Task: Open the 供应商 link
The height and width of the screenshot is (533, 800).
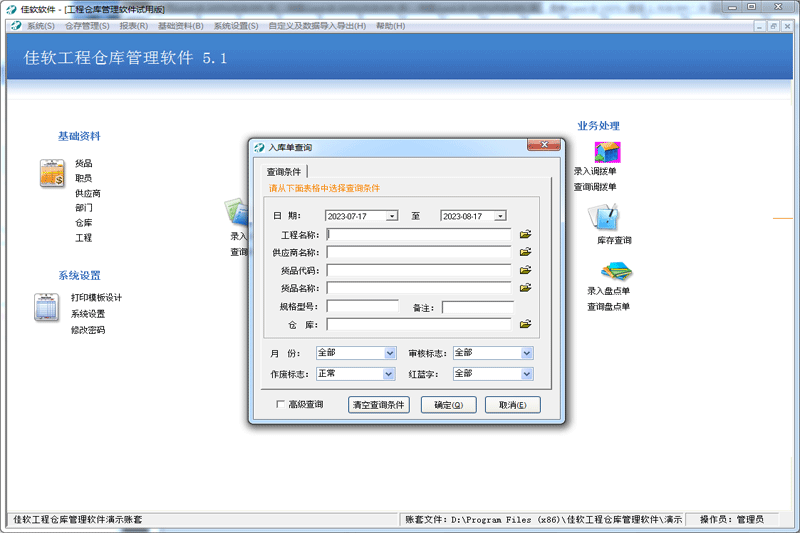Action: click(x=88, y=193)
